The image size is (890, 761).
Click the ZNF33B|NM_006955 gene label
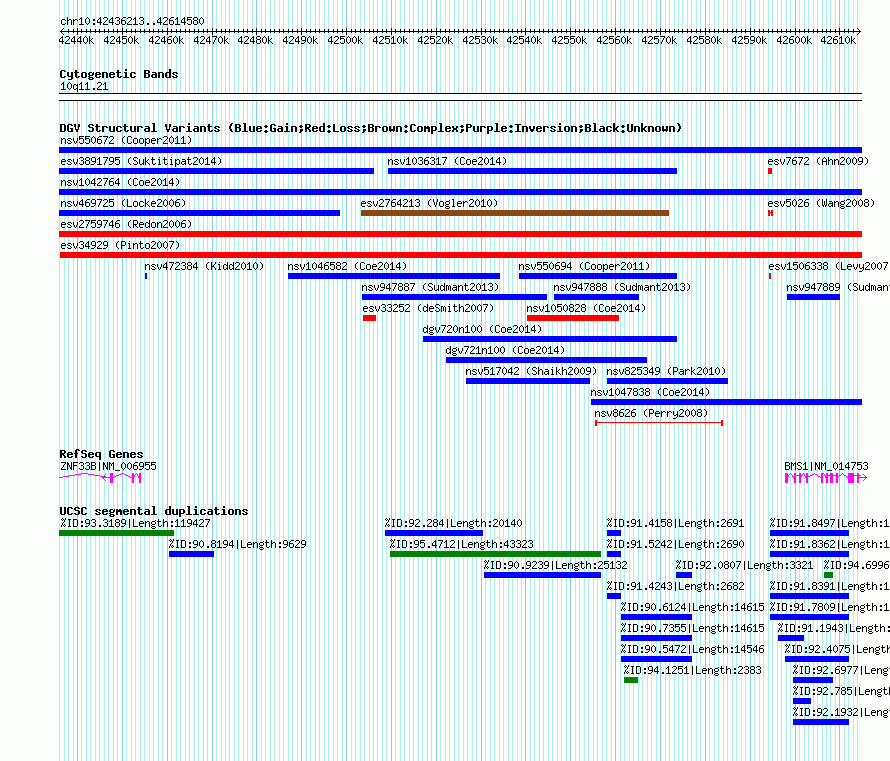(x=108, y=466)
